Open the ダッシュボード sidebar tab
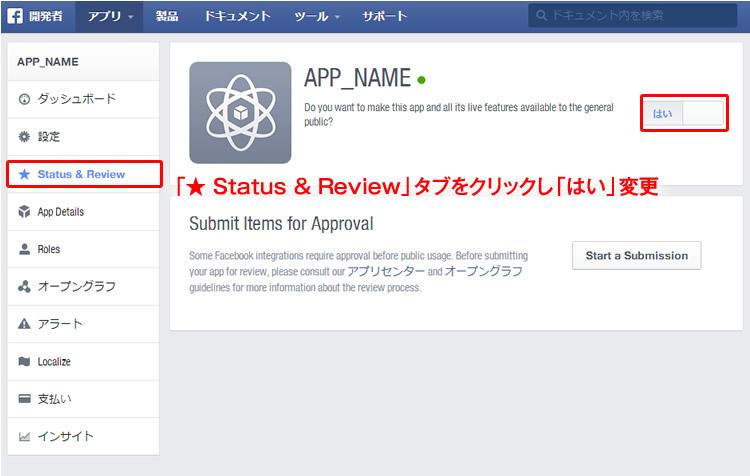750x476 pixels. point(83,99)
